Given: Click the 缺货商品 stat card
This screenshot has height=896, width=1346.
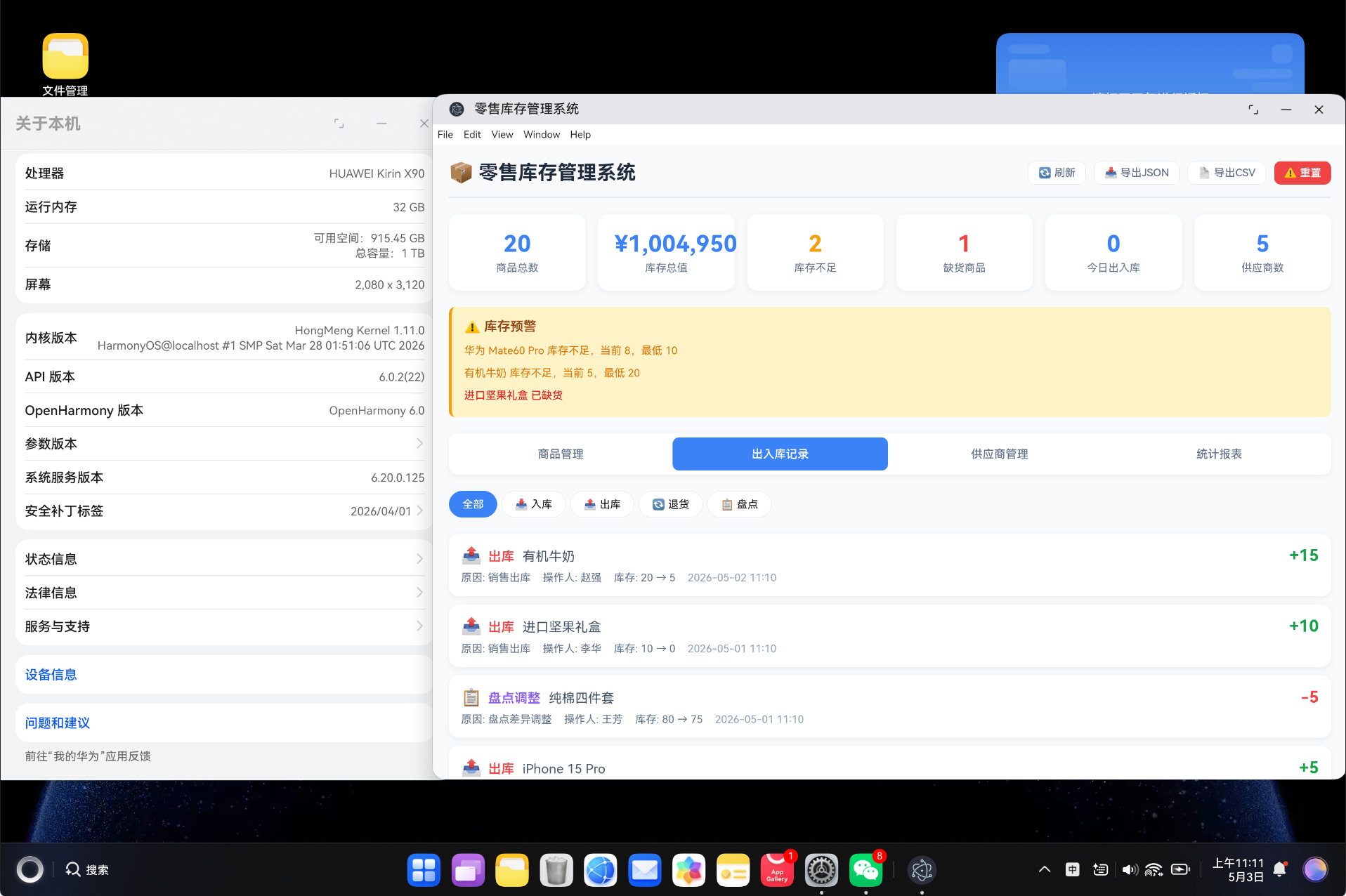Looking at the screenshot, I should [x=964, y=252].
